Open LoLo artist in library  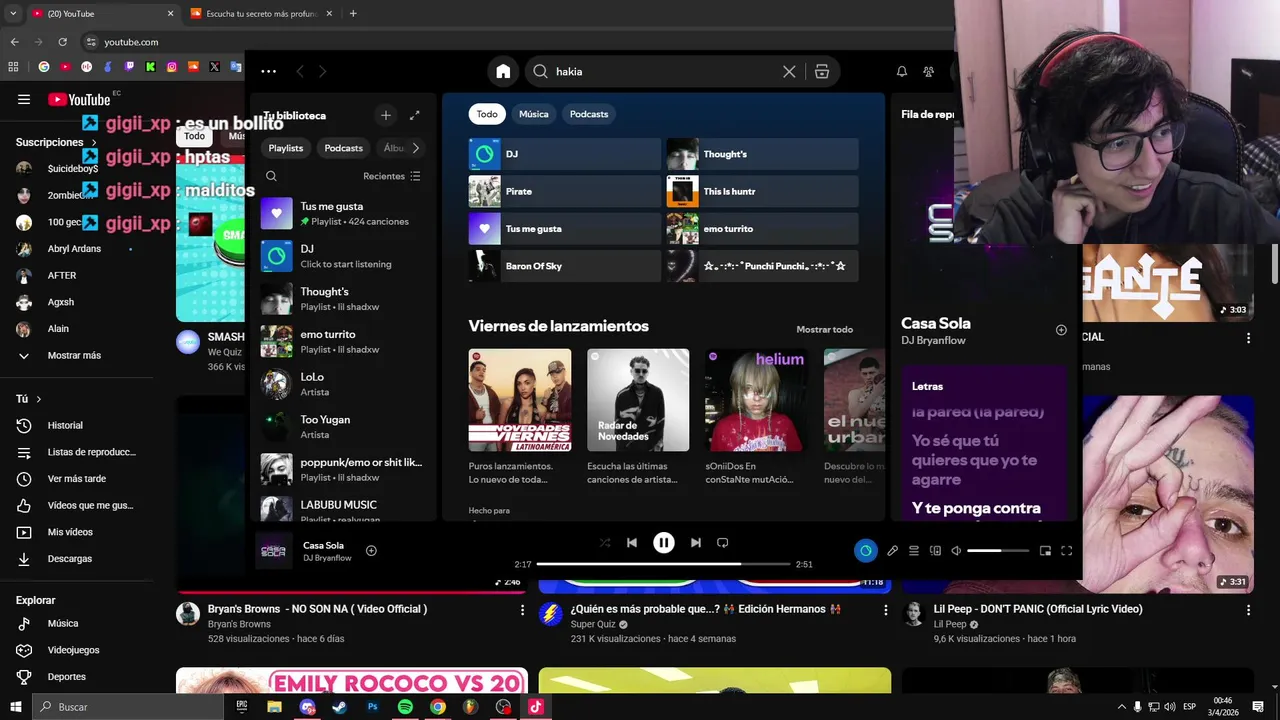(x=343, y=384)
